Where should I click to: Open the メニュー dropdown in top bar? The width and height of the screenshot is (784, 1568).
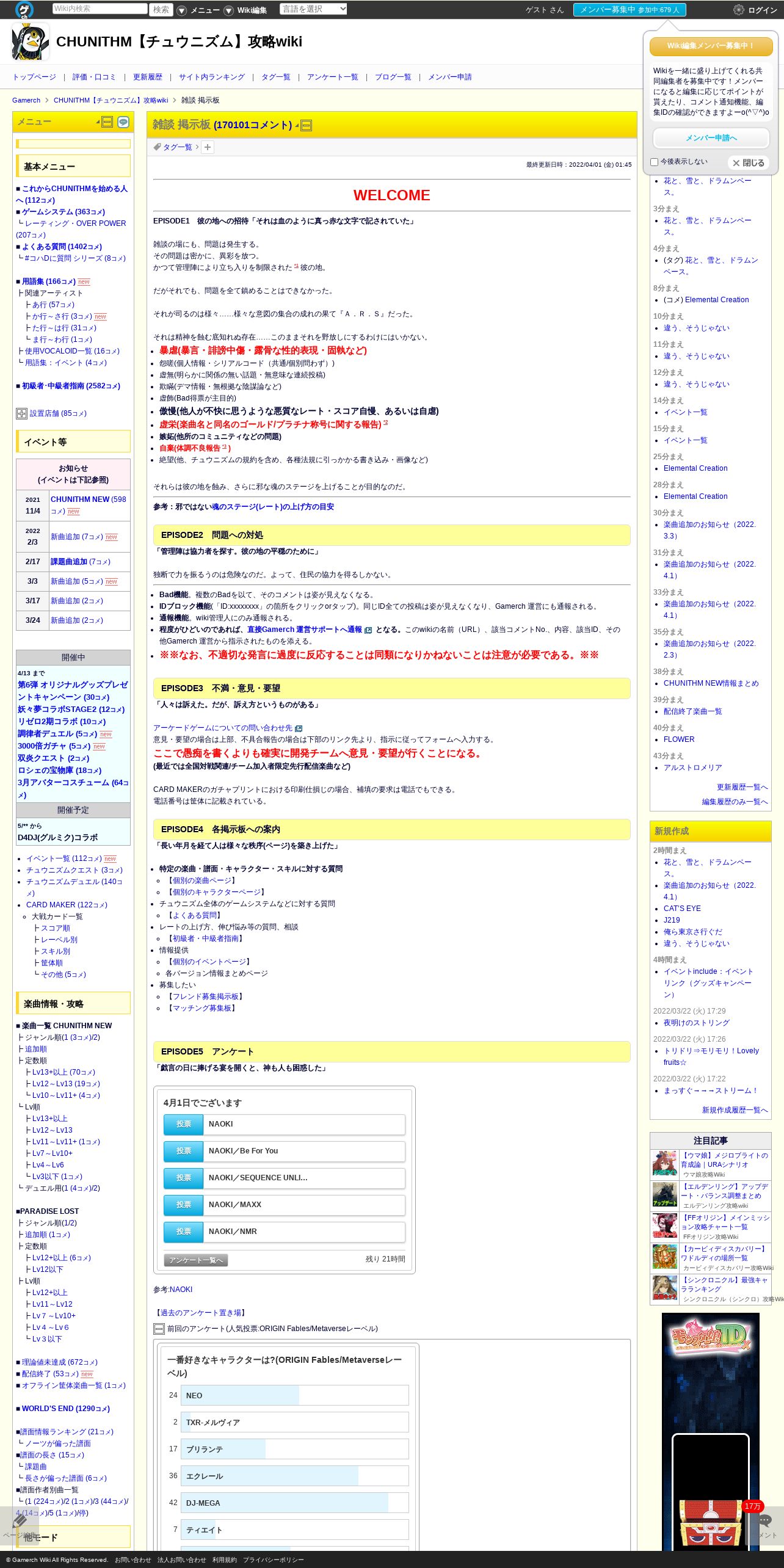(199, 10)
